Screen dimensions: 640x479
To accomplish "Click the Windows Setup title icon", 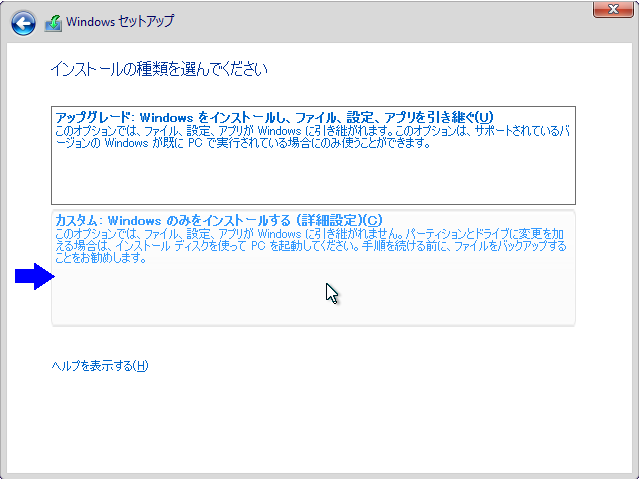I will [53, 23].
